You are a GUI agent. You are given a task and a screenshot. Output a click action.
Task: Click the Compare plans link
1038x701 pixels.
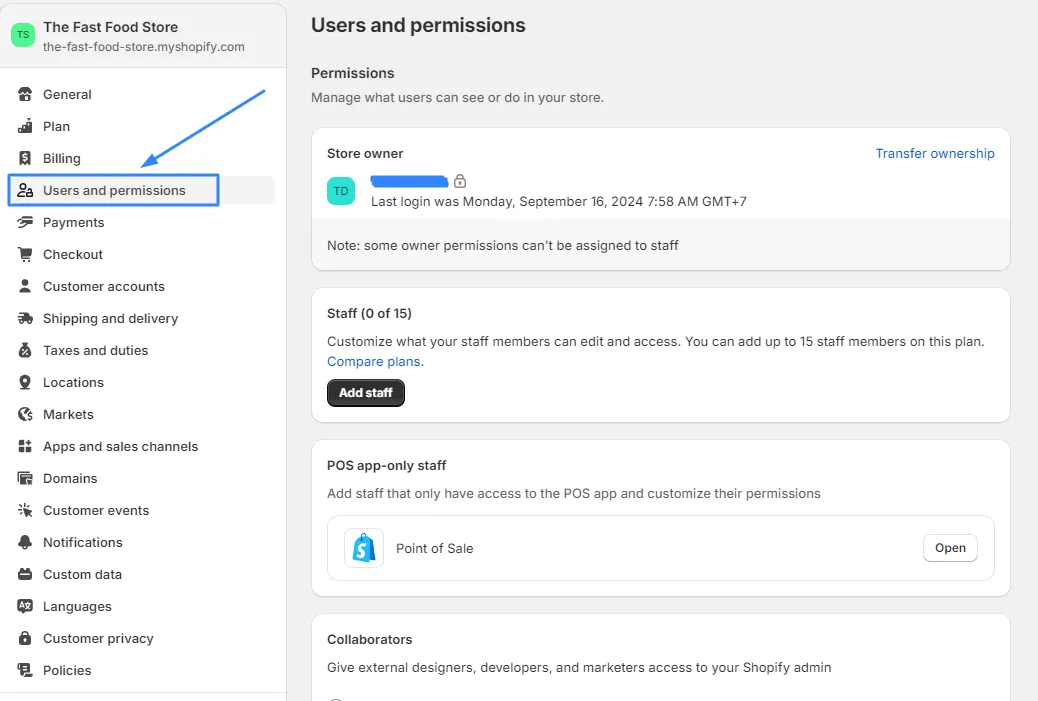375,361
